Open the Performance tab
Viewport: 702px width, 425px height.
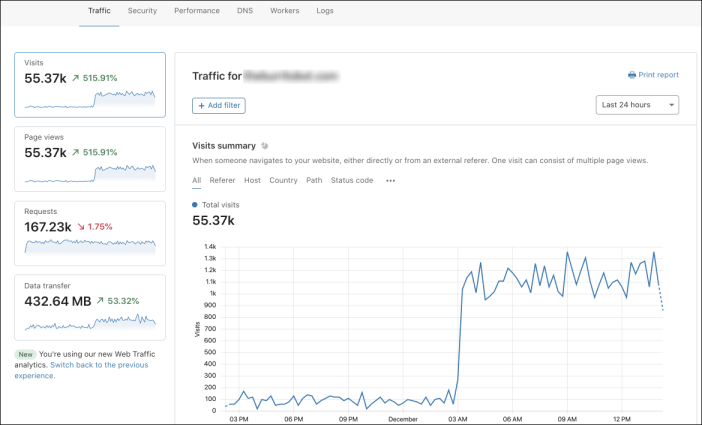point(197,11)
